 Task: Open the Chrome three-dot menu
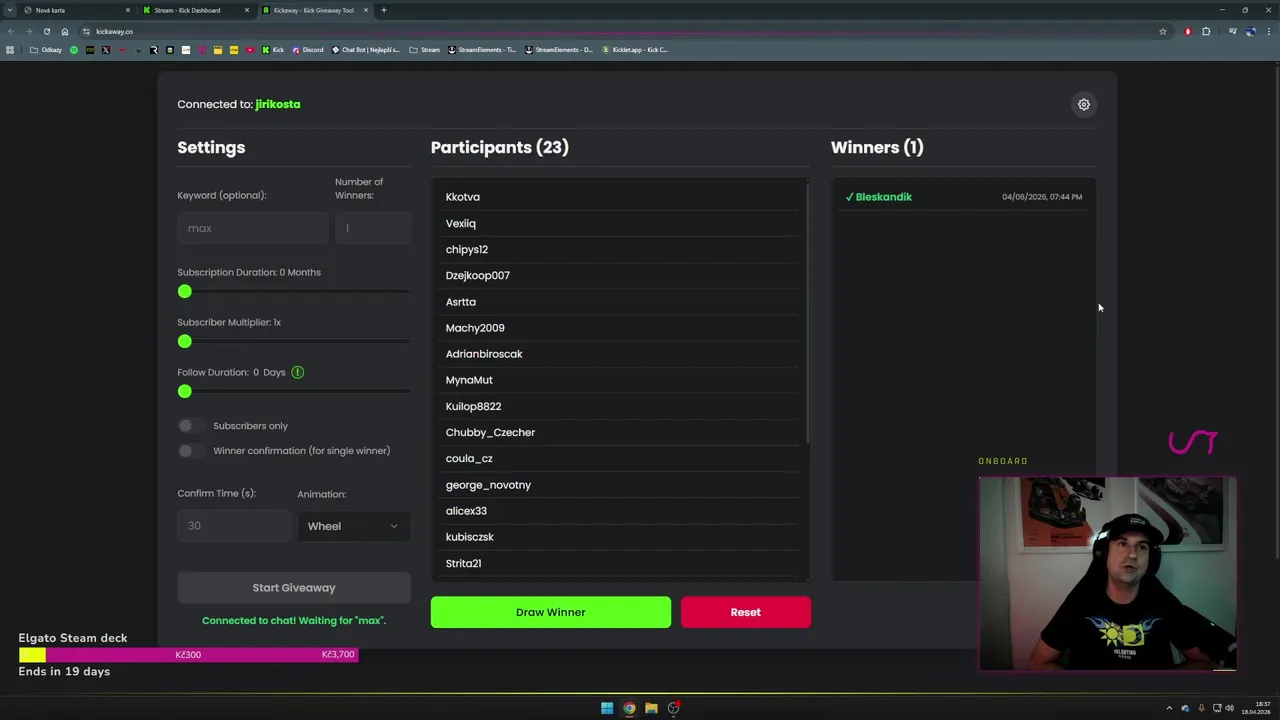click(1269, 31)
